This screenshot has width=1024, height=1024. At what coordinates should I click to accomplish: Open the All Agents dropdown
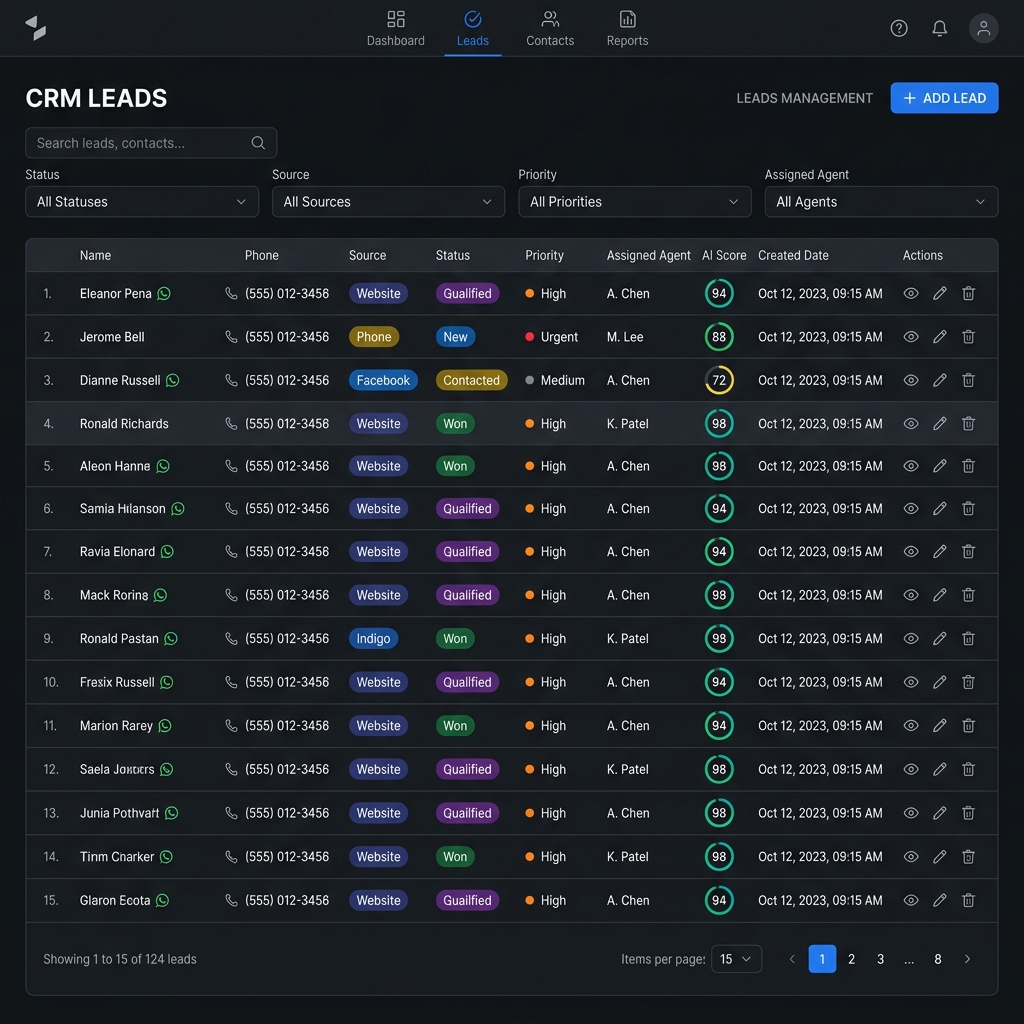click(x=881, y=202)
